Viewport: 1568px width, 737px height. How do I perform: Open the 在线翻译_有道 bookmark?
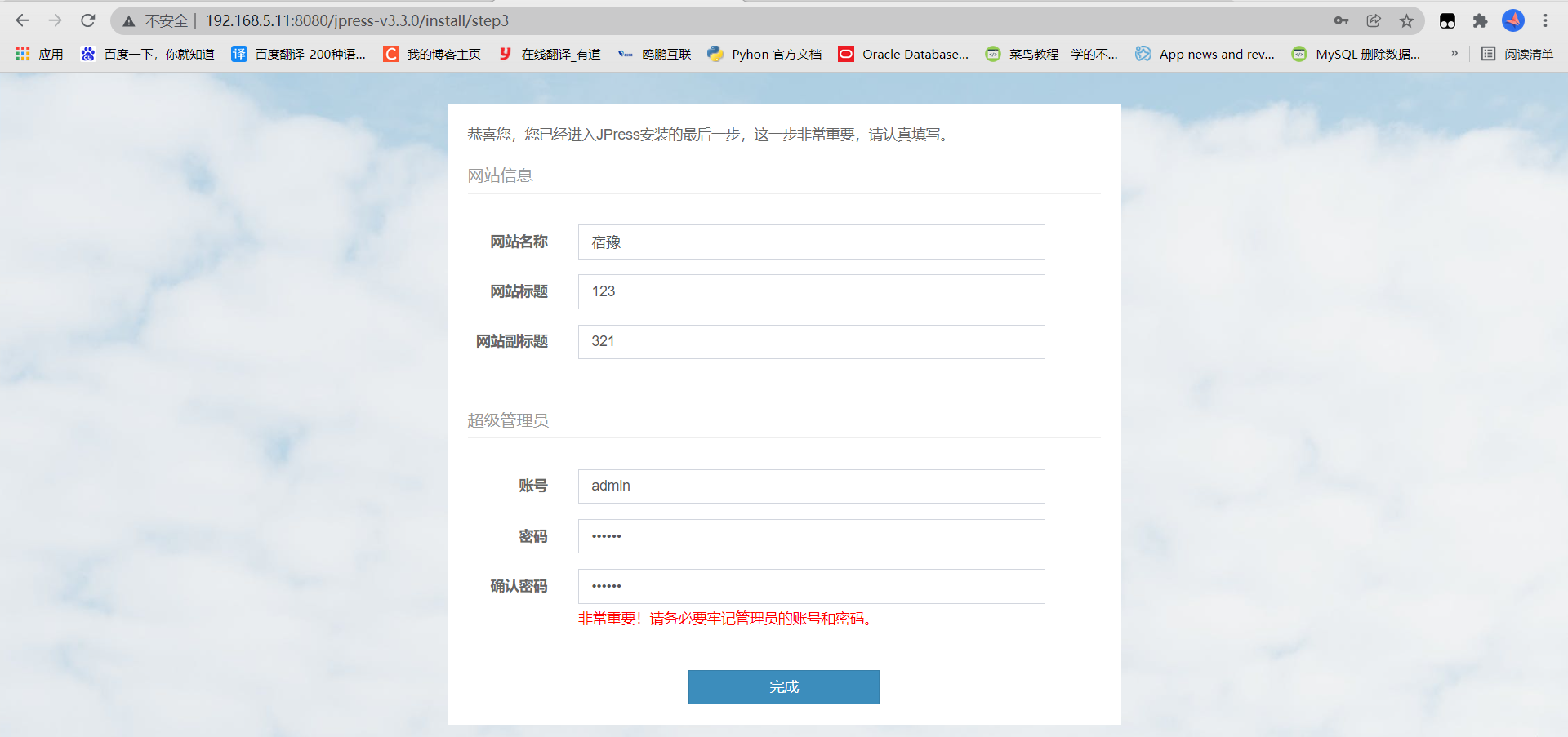click(x=550, y=54)
